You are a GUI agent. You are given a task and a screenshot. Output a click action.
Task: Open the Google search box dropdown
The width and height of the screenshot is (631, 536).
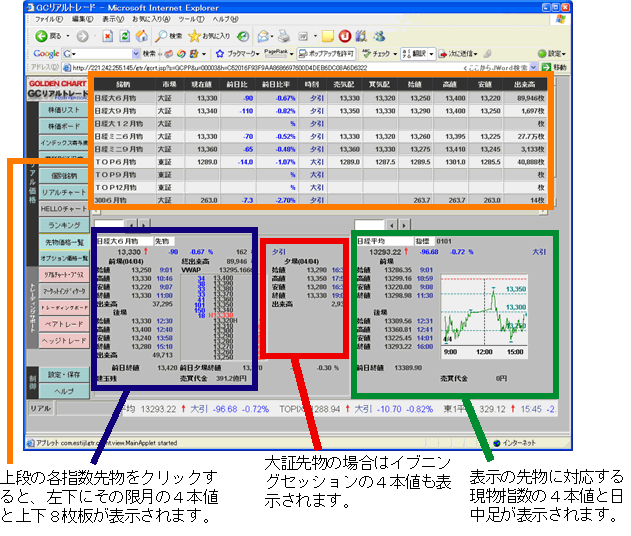click(136, 54)
